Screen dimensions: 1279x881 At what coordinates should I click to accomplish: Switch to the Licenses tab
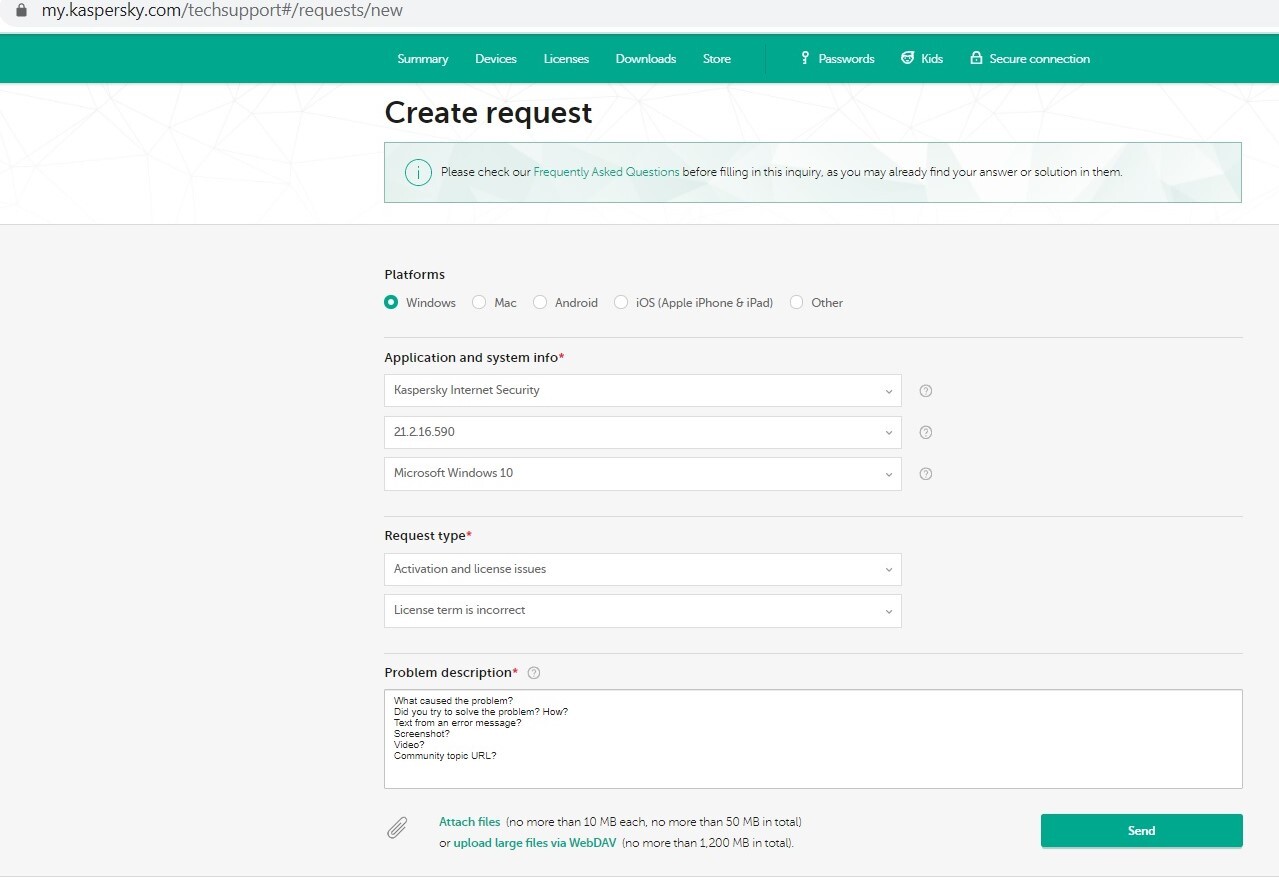pos(566,59)
